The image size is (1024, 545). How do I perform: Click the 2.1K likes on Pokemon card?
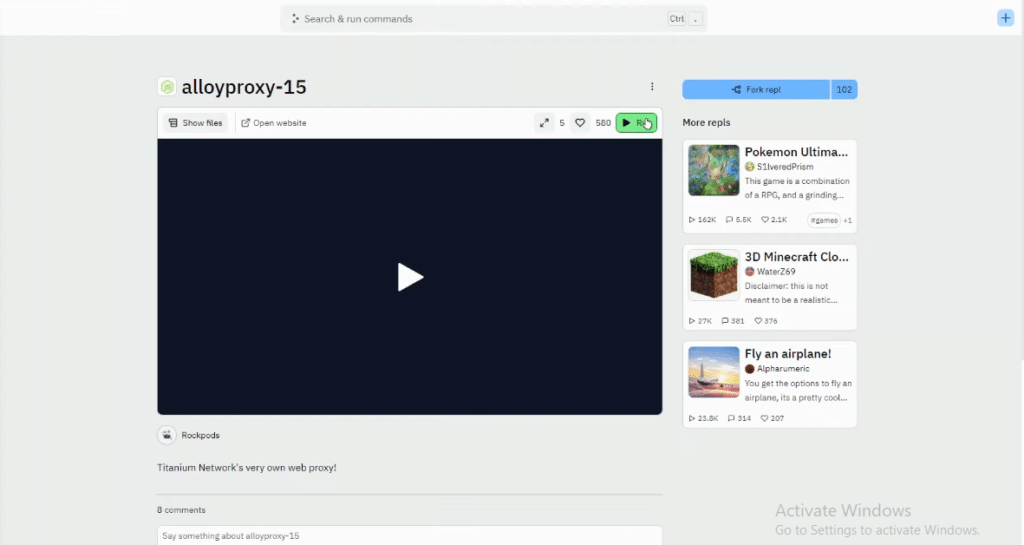coord(774,220)
